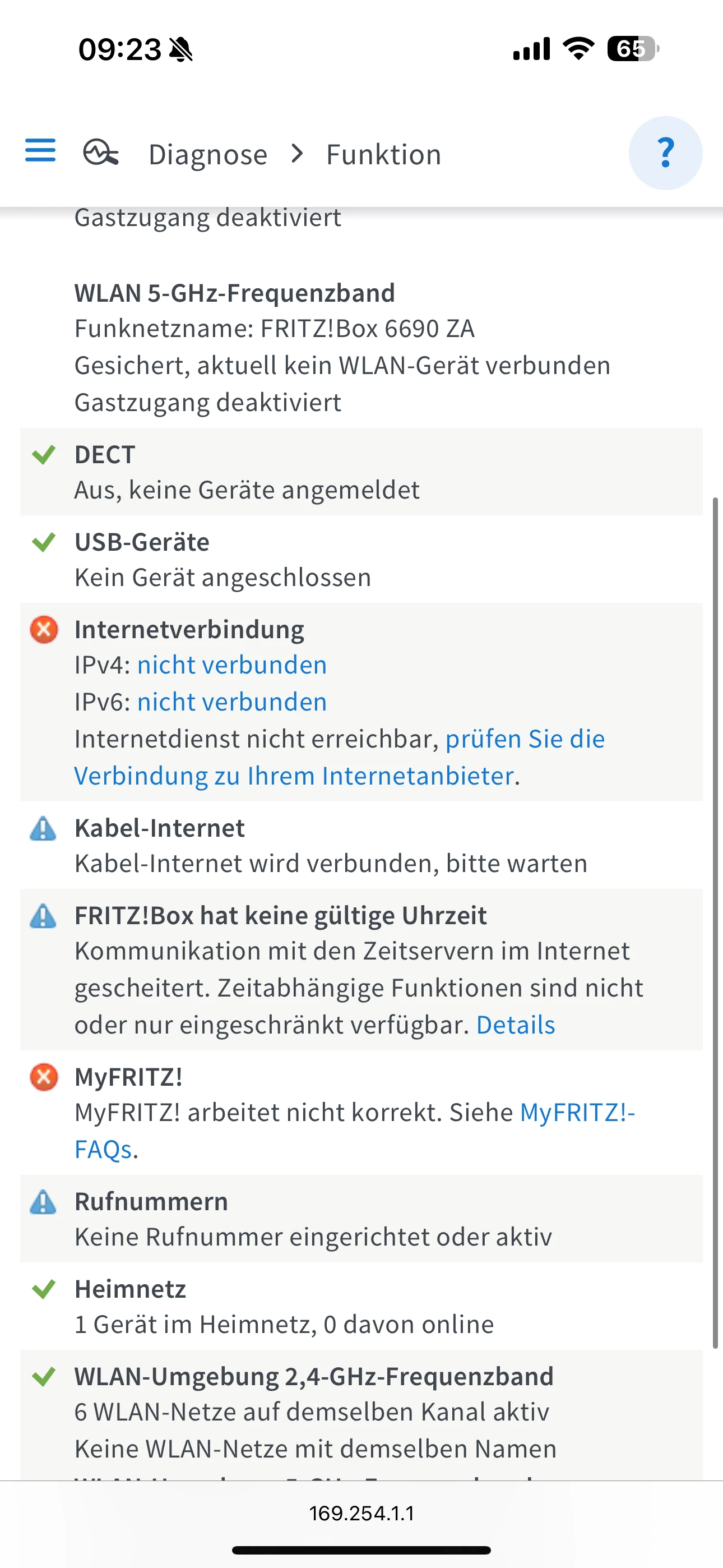Click the warning triangle beside Rufnummern
This screenshot has height=1568, width=723.
[43, 1202]
